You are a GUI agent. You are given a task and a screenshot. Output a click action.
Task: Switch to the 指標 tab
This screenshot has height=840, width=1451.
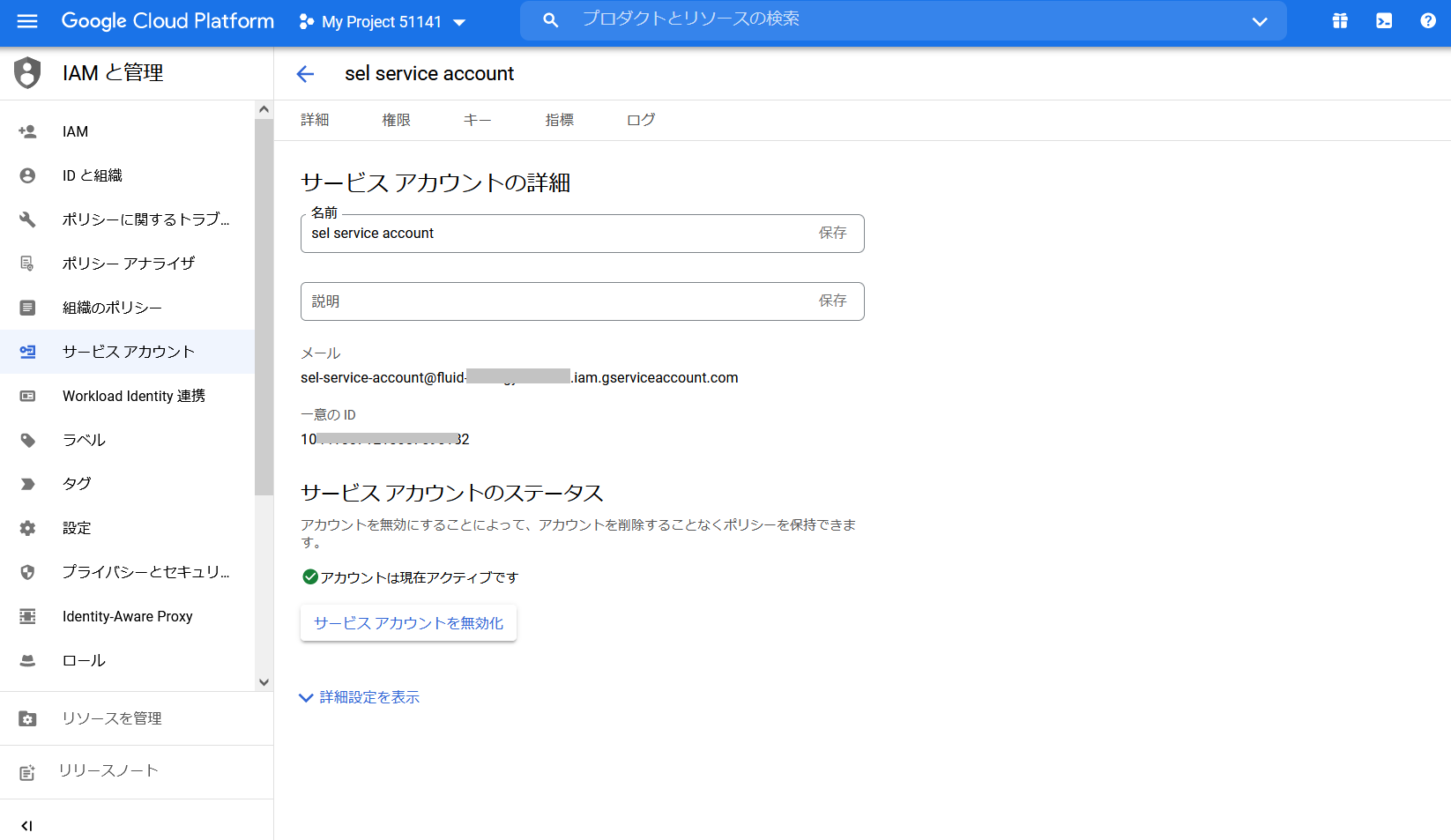tap(559, 120)
